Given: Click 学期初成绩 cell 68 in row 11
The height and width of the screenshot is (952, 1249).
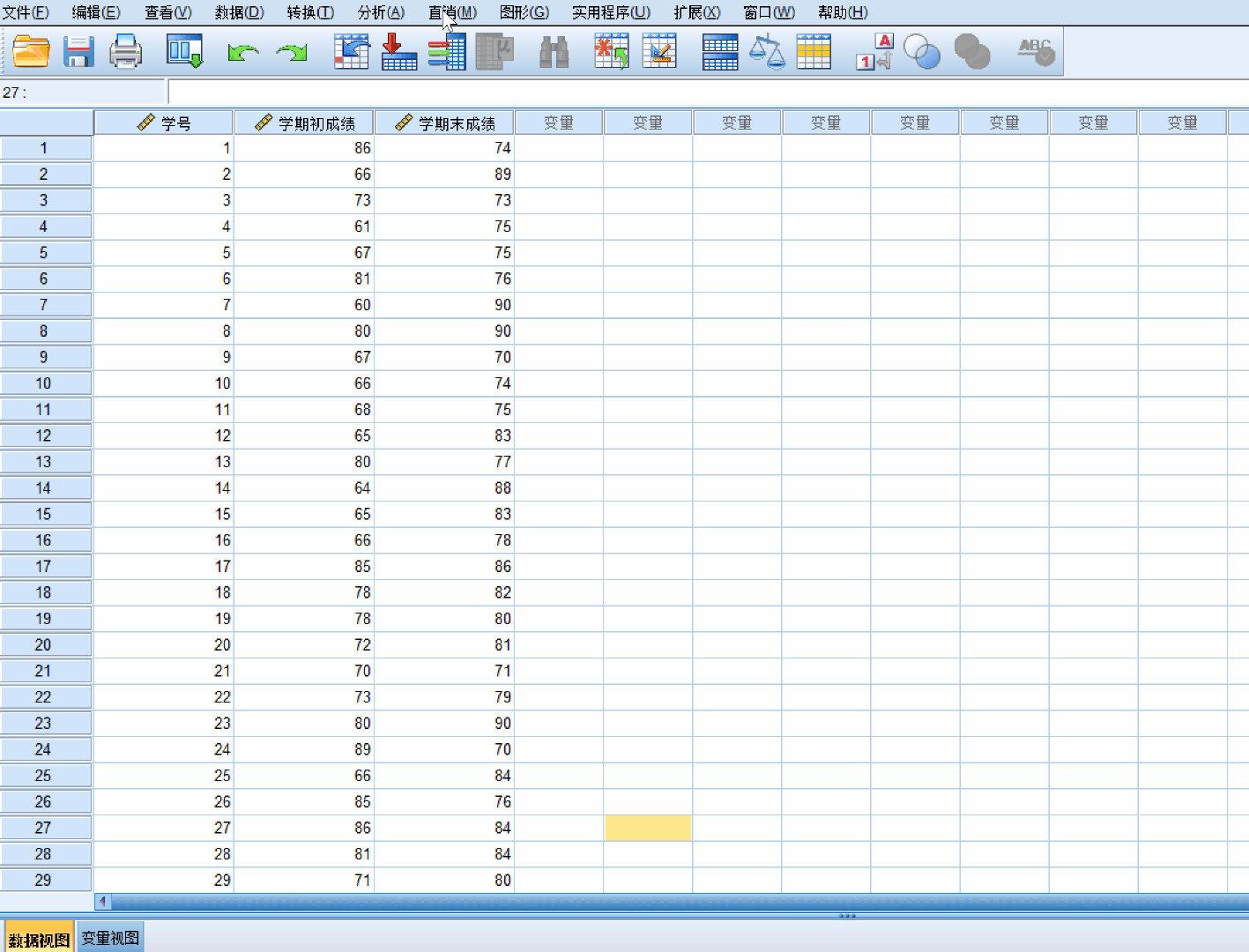Looking at the screenshot, I should (x=304, y=410).
